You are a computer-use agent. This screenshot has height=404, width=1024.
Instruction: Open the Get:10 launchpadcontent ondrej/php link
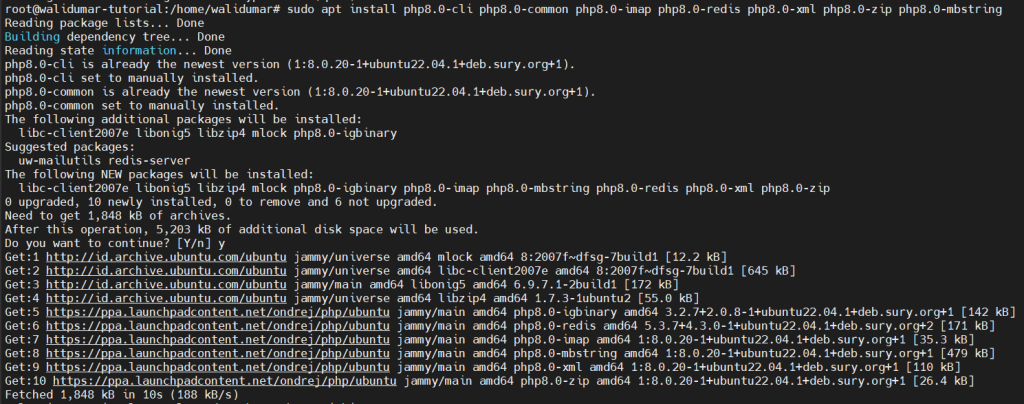pyautogui.click(x=225, y=381)
